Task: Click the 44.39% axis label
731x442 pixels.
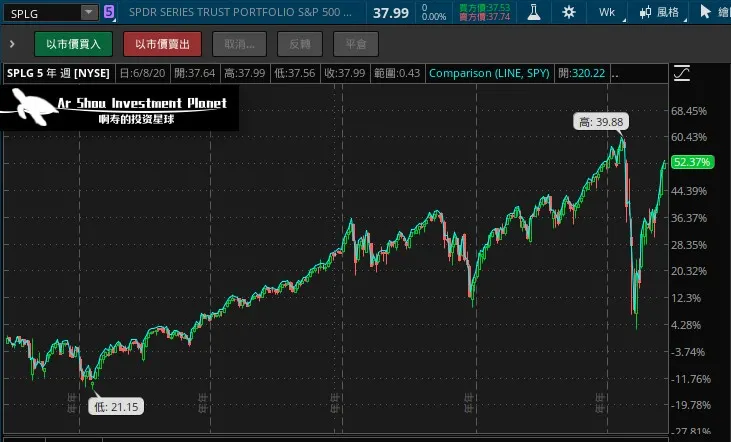Action: pos(689,191)
